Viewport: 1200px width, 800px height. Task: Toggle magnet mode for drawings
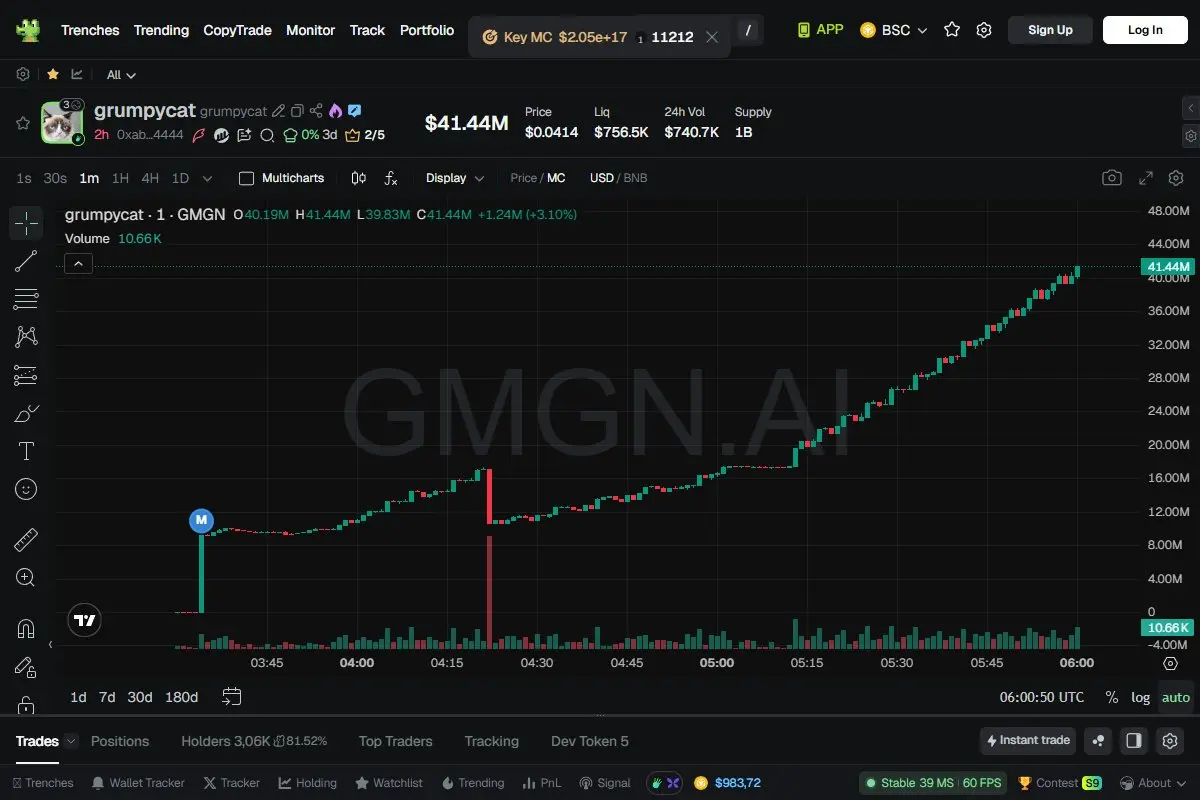[x=26, y=629]
